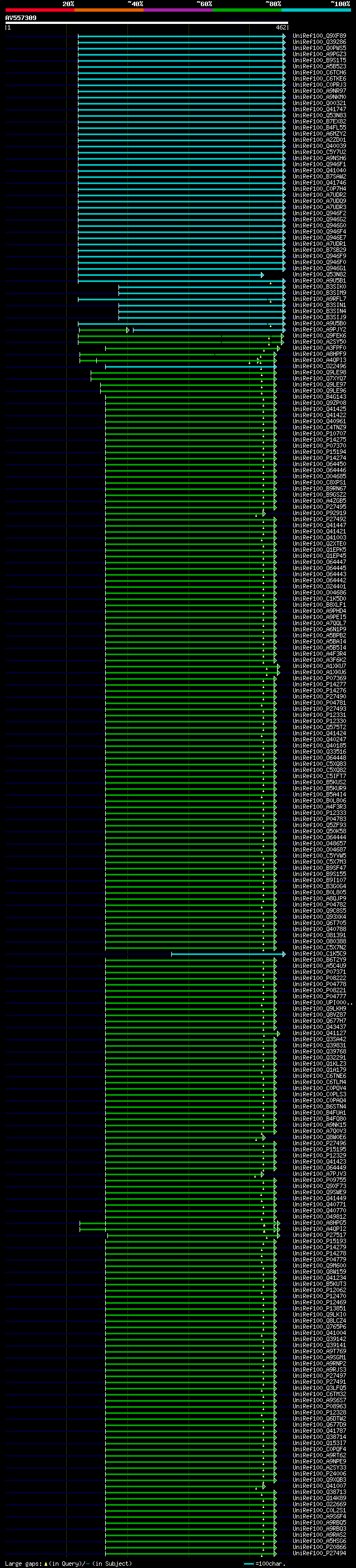356x1568 pixels.
Task: Select hit label UniRef100_A9U5B1
Action: pyautogui.click(x=319, y=280)
